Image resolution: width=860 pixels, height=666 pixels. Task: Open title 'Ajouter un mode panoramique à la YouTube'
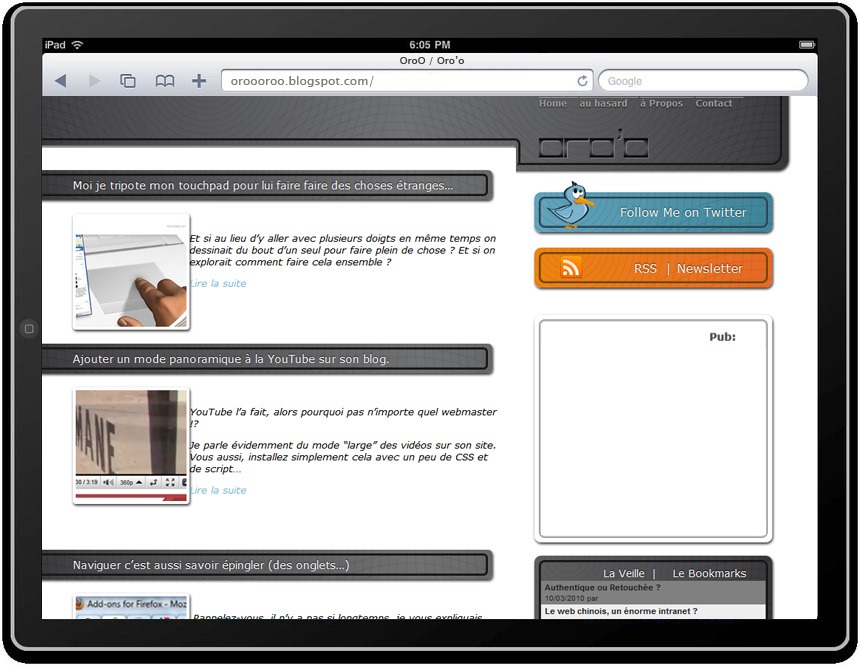pos(231,359)
